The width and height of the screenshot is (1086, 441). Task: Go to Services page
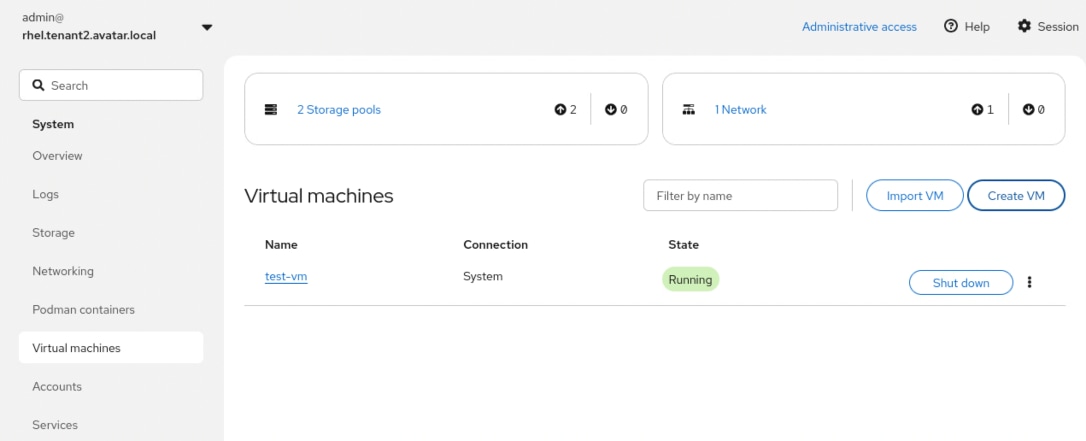(x=55, y=424)
